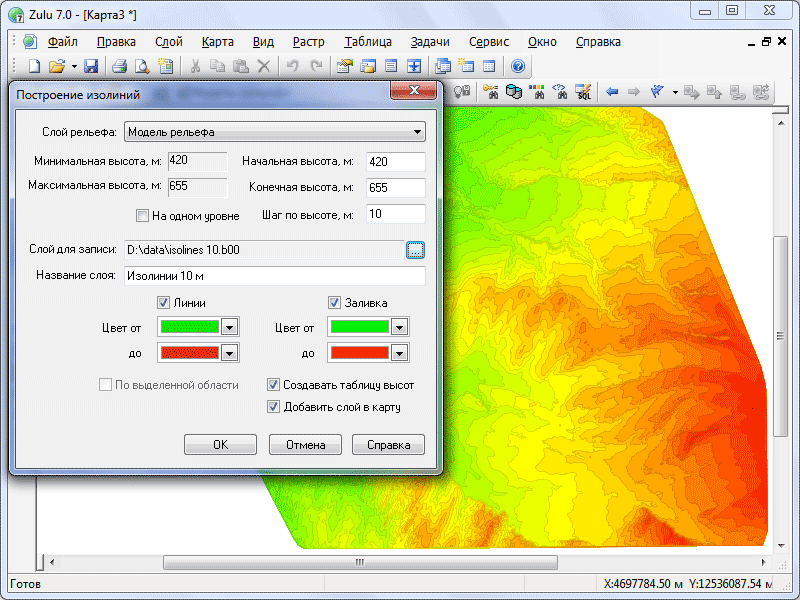The width and height of the screenshot is (800, 600).
Task: Click the Шаг по высоте input field
Action: coord(395,214)
